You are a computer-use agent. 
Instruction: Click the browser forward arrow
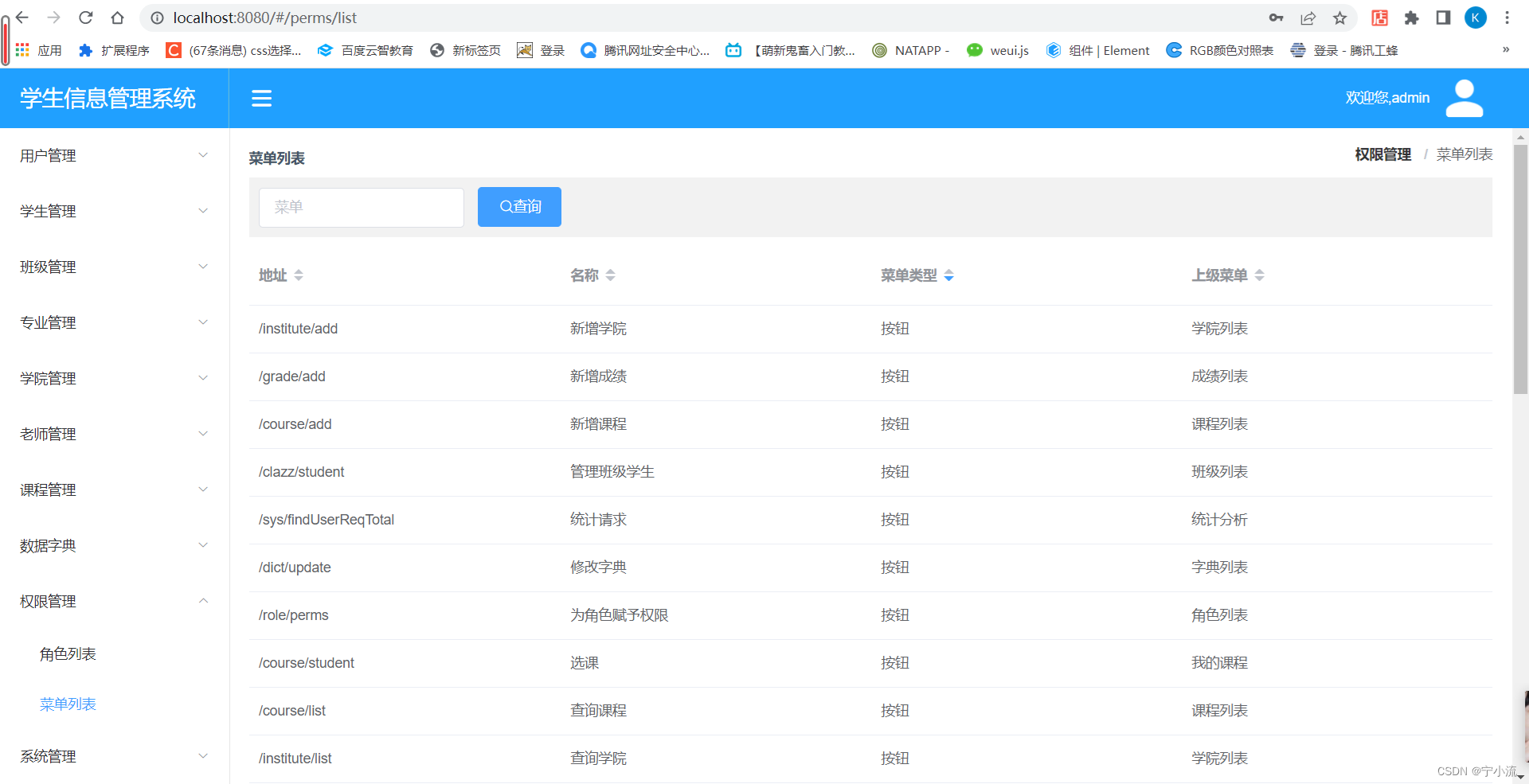[x=53, y=18]
